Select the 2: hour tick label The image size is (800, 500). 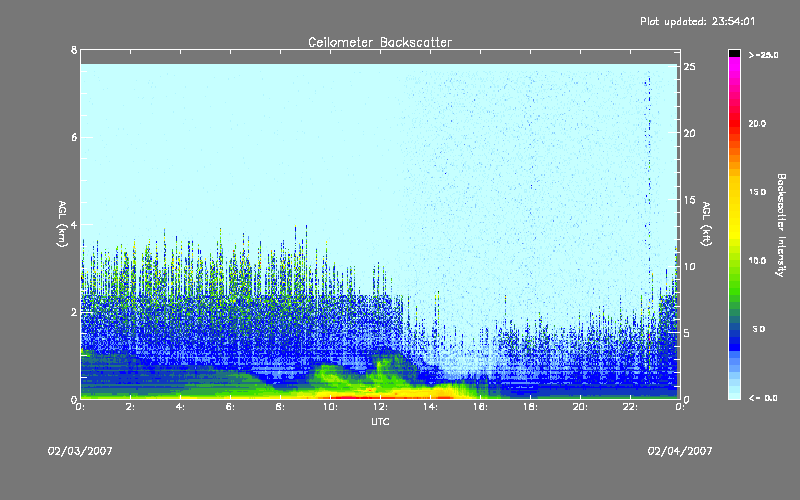(x=130, y=407)
